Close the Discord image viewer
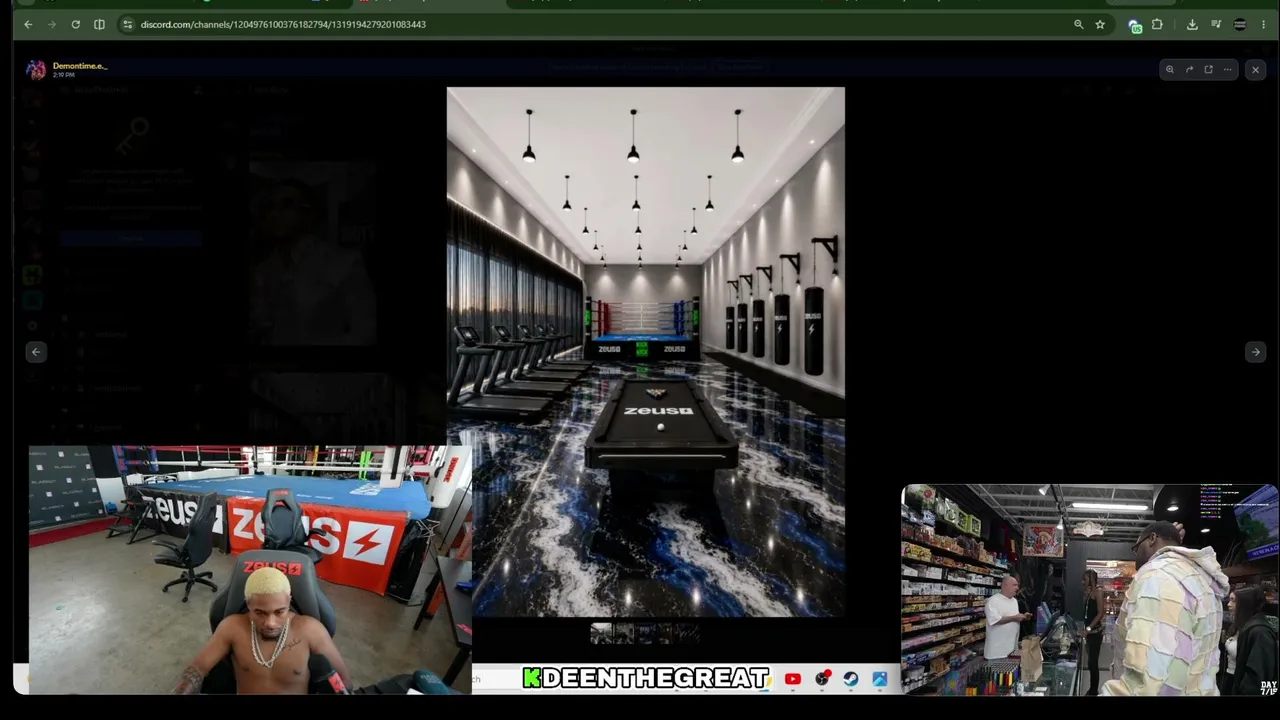 coord(1255,69)
